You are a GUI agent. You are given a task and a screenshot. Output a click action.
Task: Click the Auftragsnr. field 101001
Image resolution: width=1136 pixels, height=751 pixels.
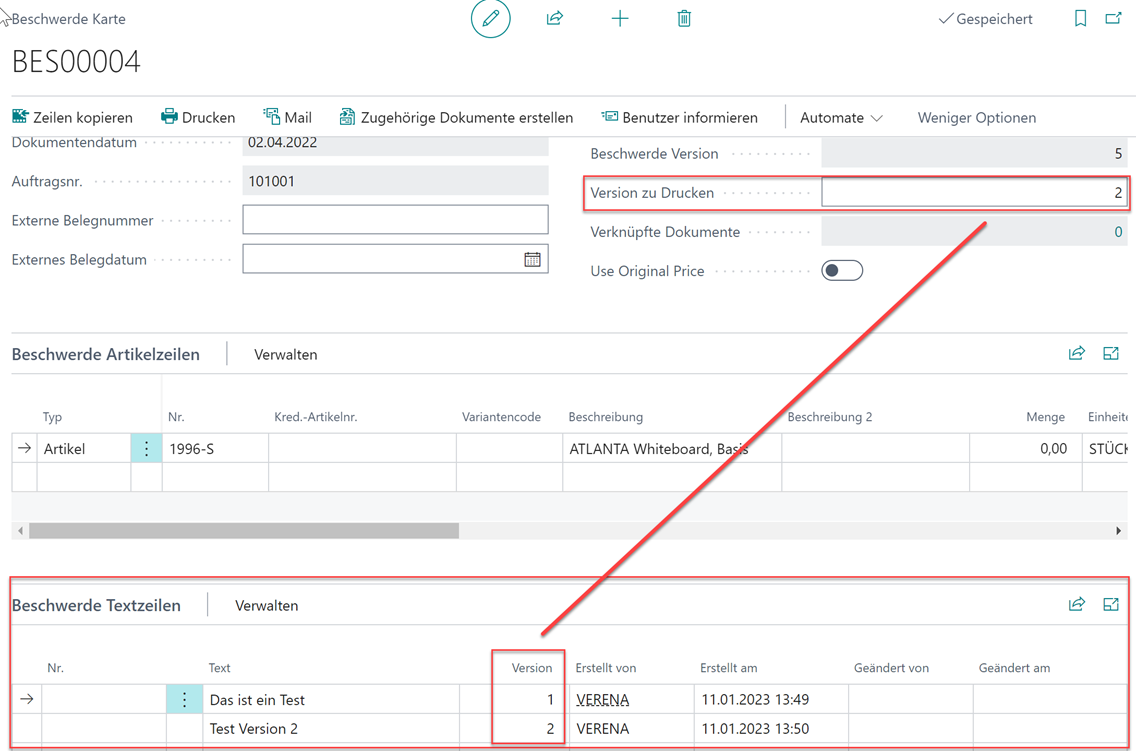point(396,181)
